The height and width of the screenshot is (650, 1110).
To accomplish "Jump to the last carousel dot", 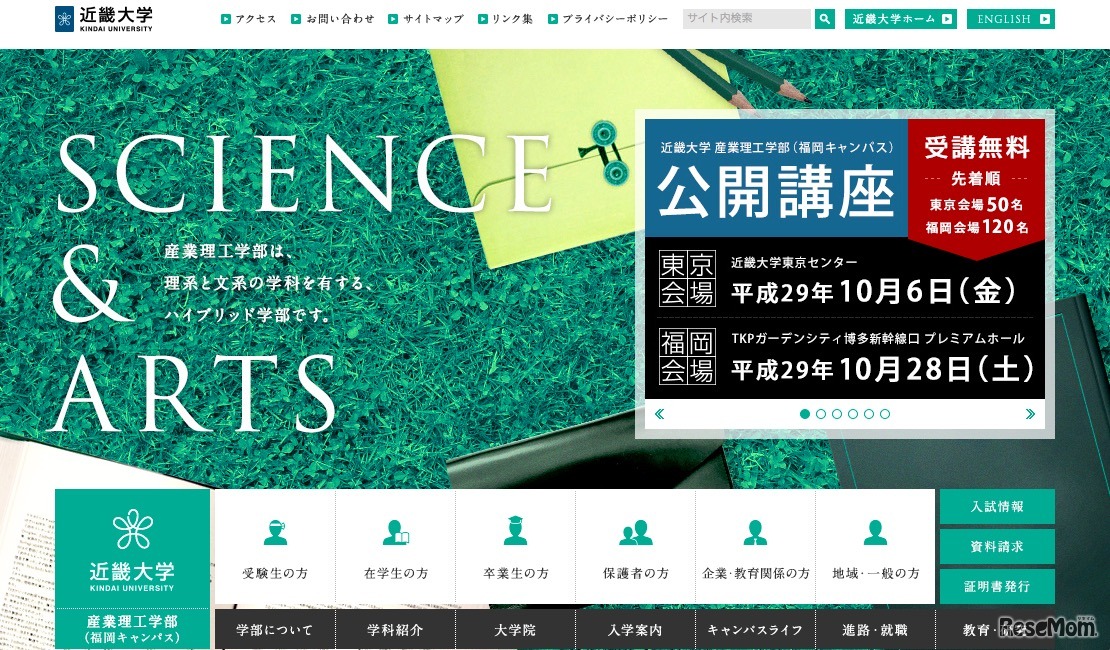I will coord(885,414).
